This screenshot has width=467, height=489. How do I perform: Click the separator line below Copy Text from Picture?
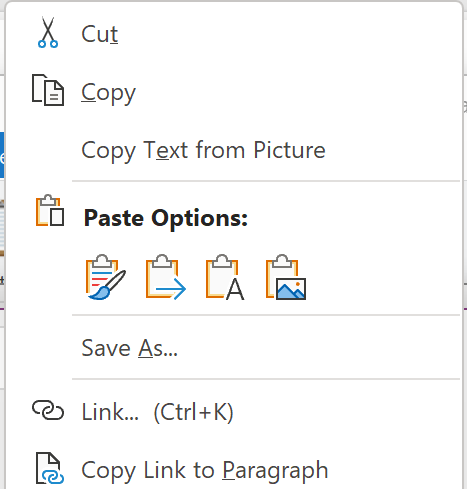(x=266, y=181)
